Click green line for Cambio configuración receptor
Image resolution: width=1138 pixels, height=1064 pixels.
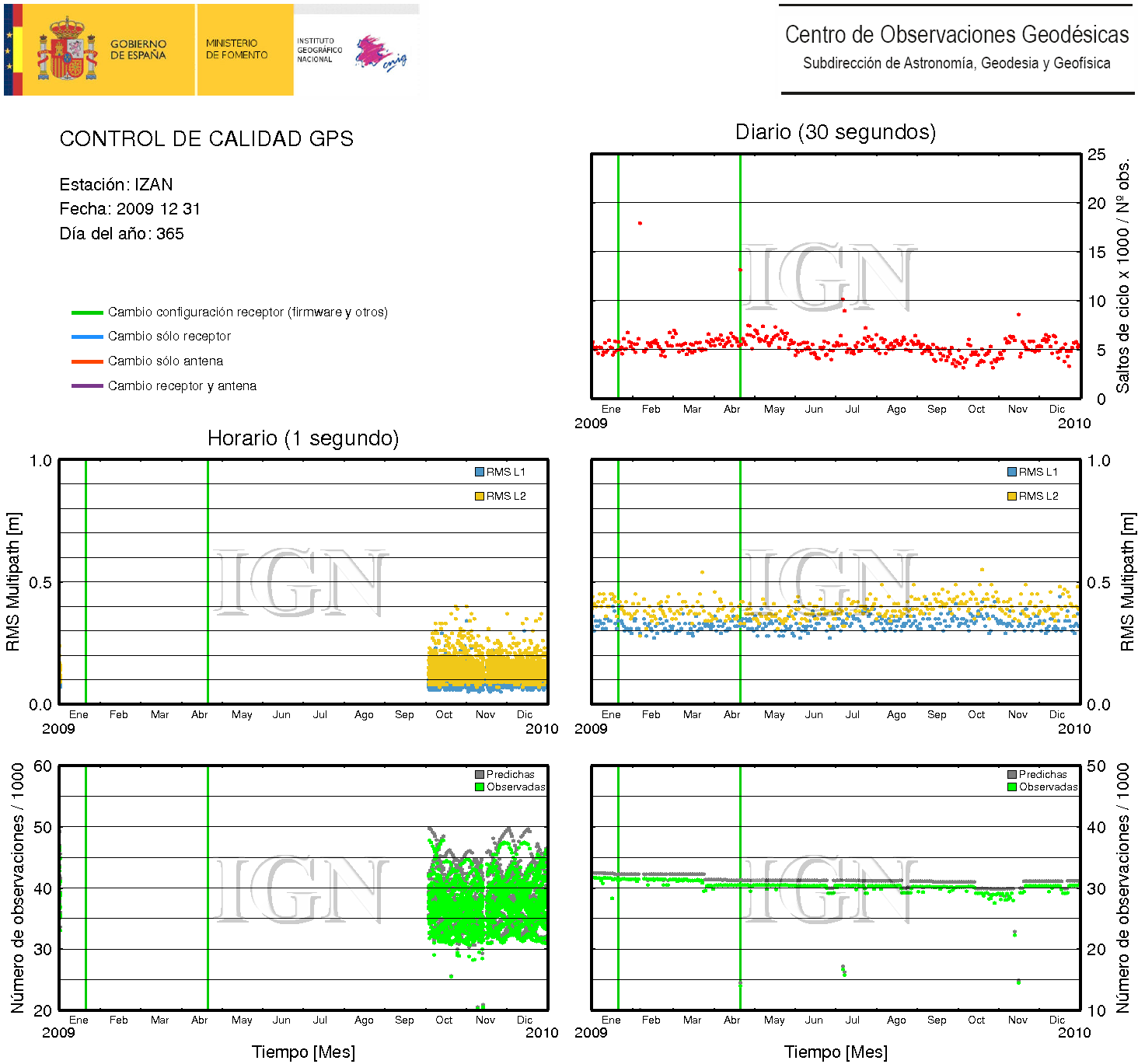tap(87, 312)
